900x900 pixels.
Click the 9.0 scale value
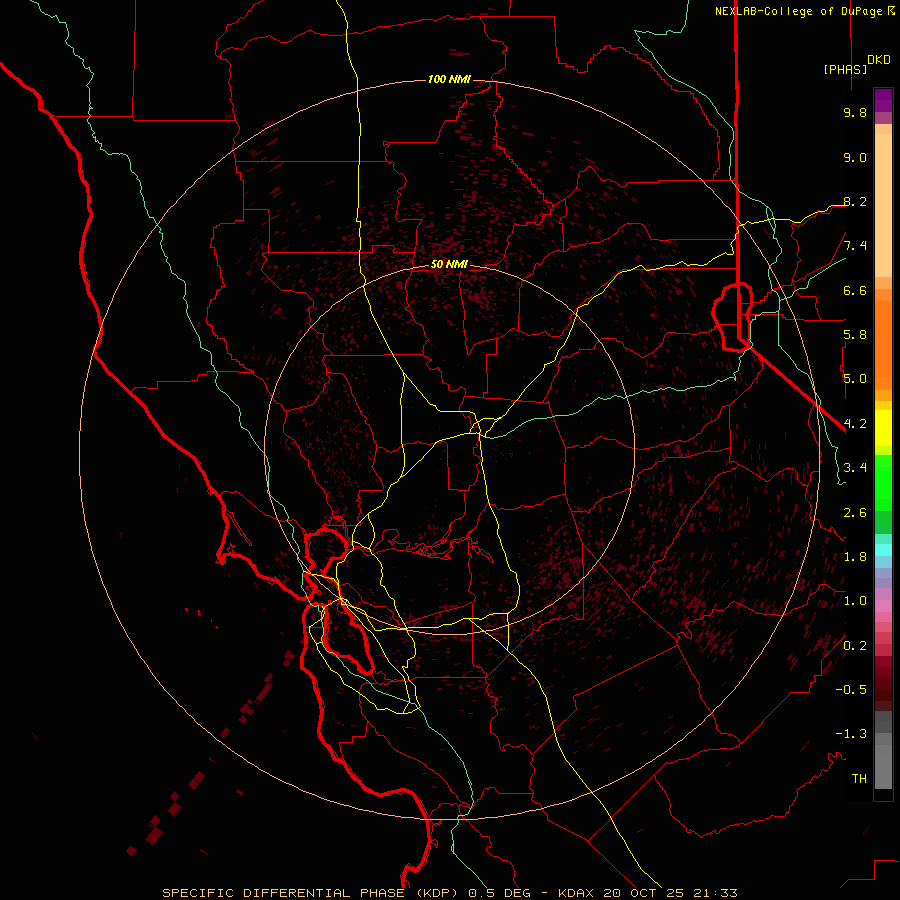coord(855,157)
